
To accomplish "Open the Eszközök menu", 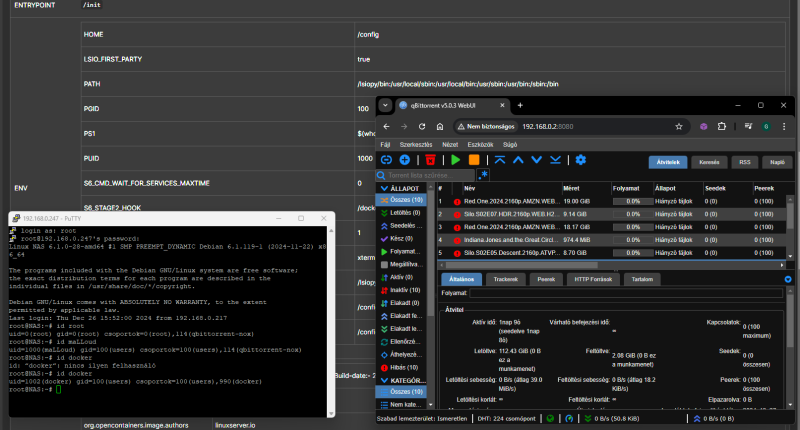I will pyautogui.click(x=480, y=145).
